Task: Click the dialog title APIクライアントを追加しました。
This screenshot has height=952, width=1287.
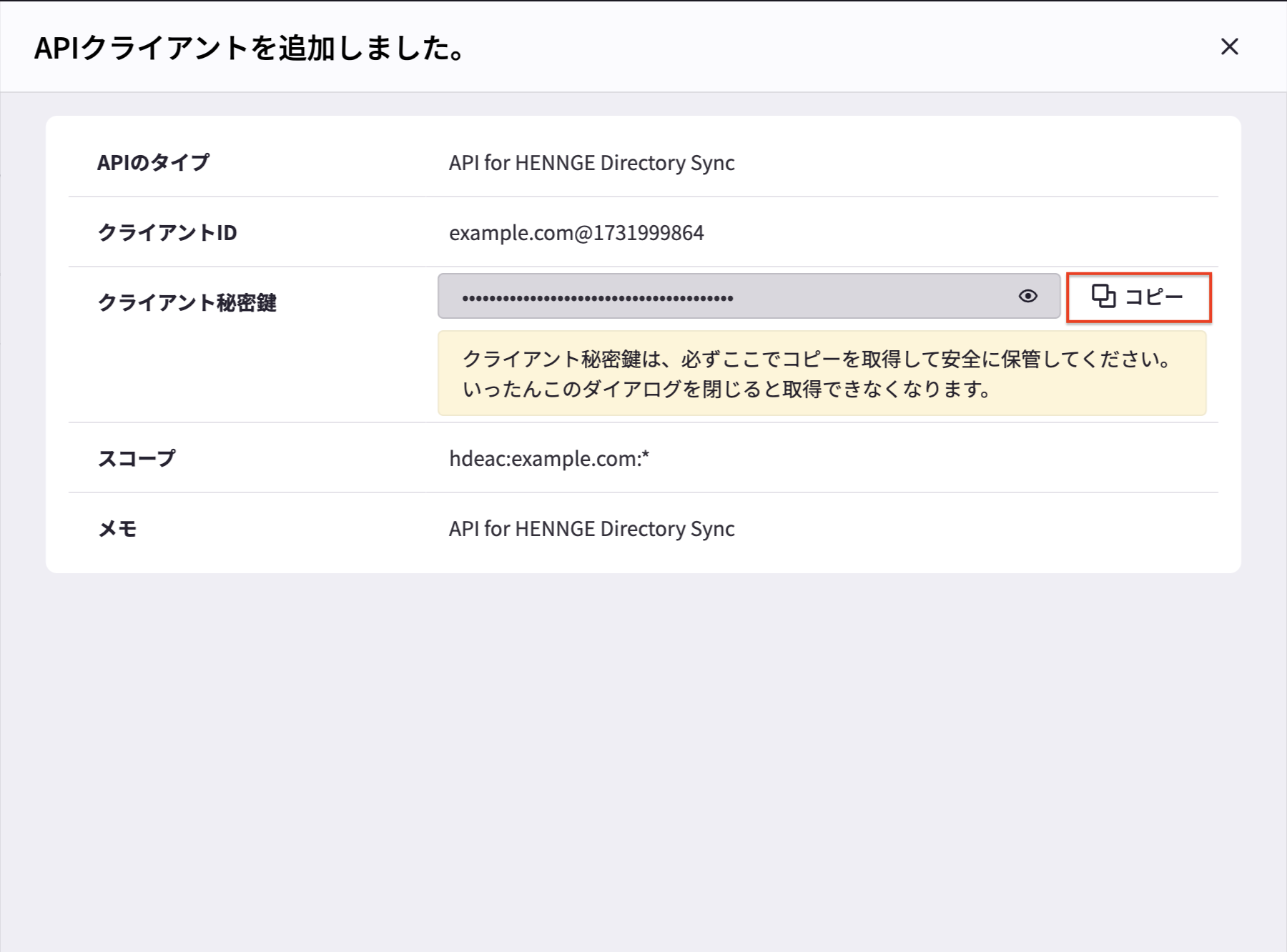Action: (250, 48)
